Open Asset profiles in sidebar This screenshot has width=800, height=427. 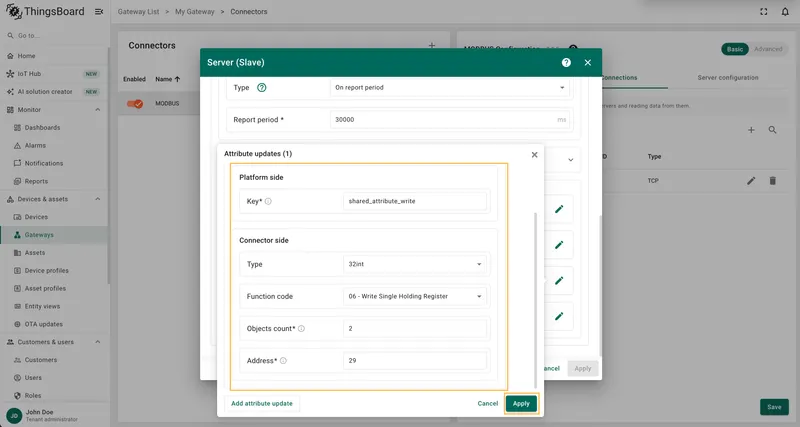pos(54,288)
